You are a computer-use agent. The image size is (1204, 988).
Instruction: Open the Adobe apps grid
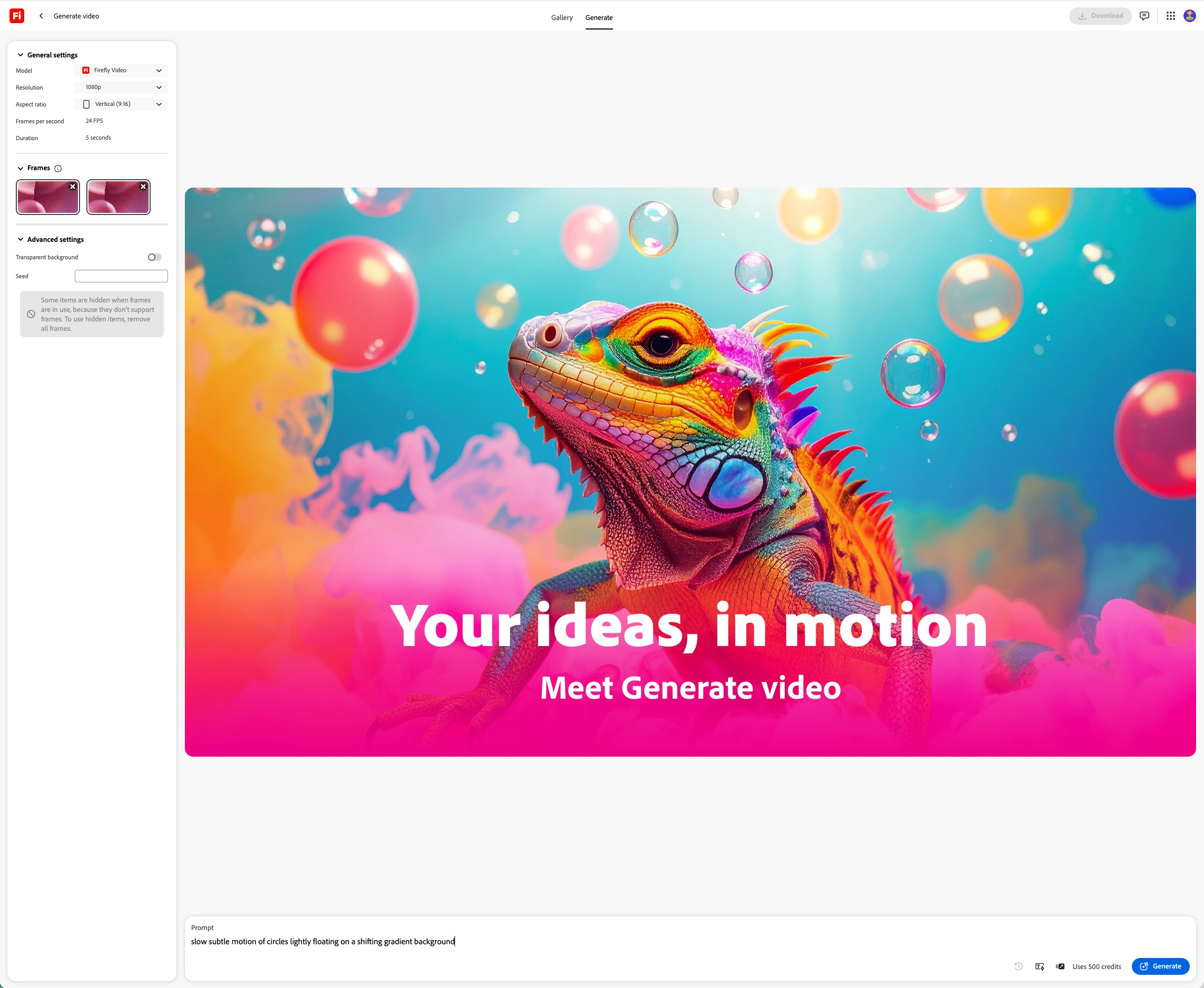[x=1170, y=15]
